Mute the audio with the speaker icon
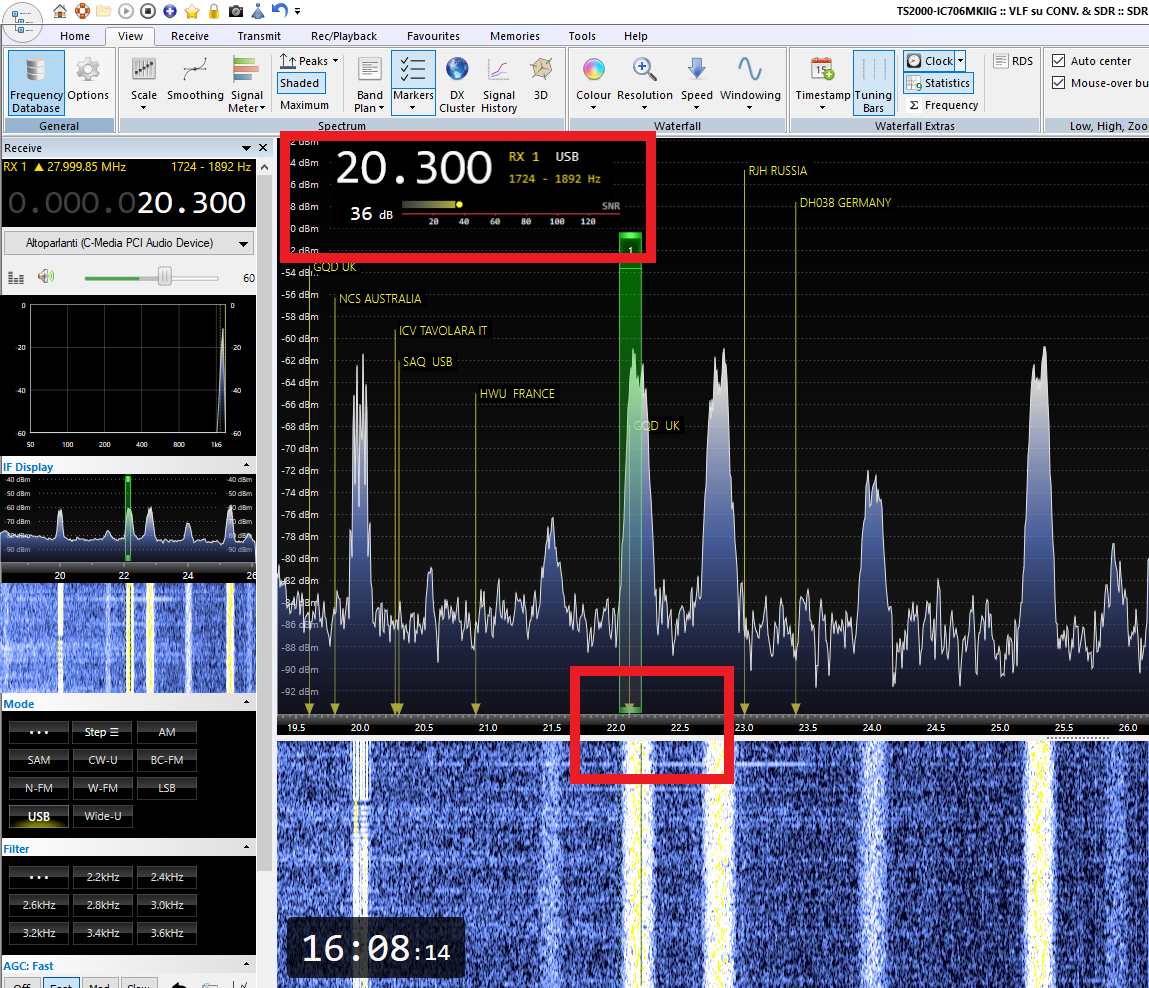1149x988 pixels. click(44, 277)
